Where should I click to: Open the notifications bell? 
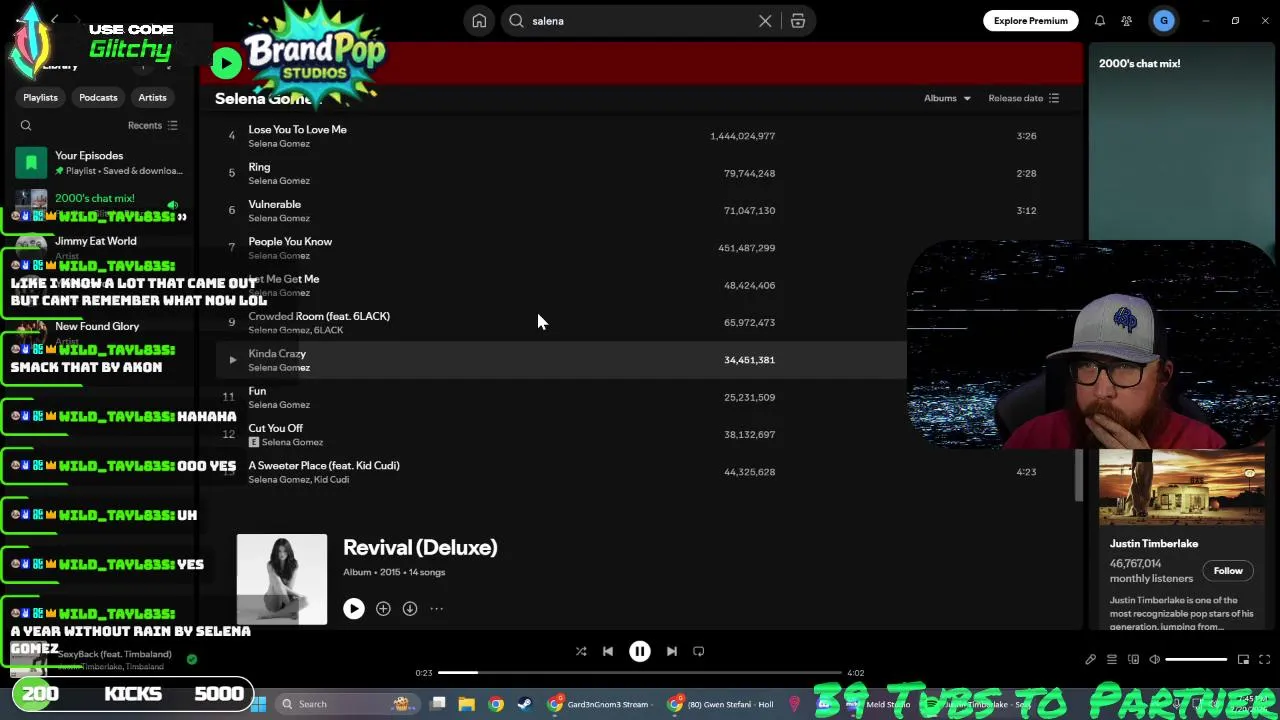pos(1099,21)
